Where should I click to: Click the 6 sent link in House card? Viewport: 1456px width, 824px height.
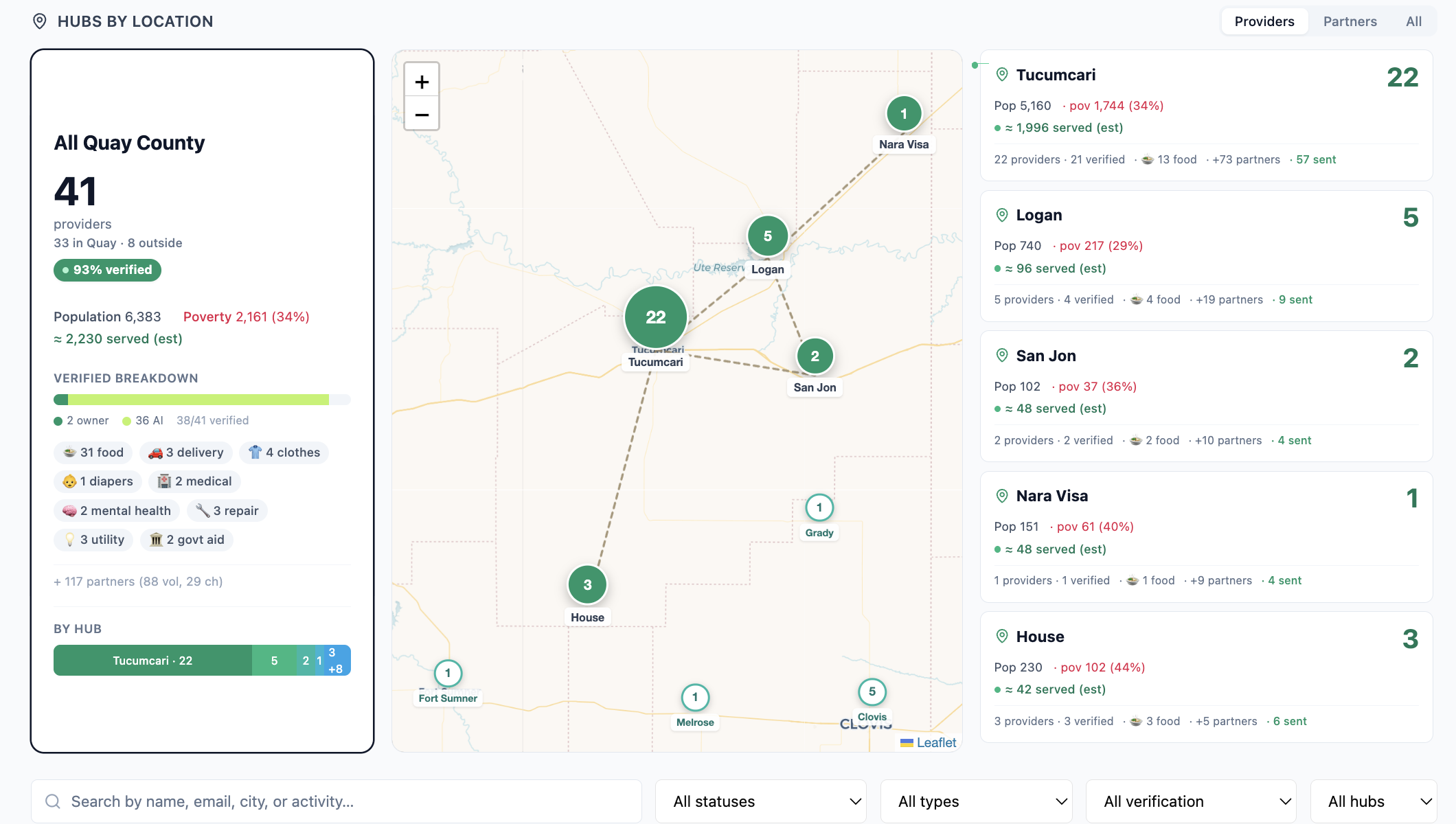coord(1290,721)
